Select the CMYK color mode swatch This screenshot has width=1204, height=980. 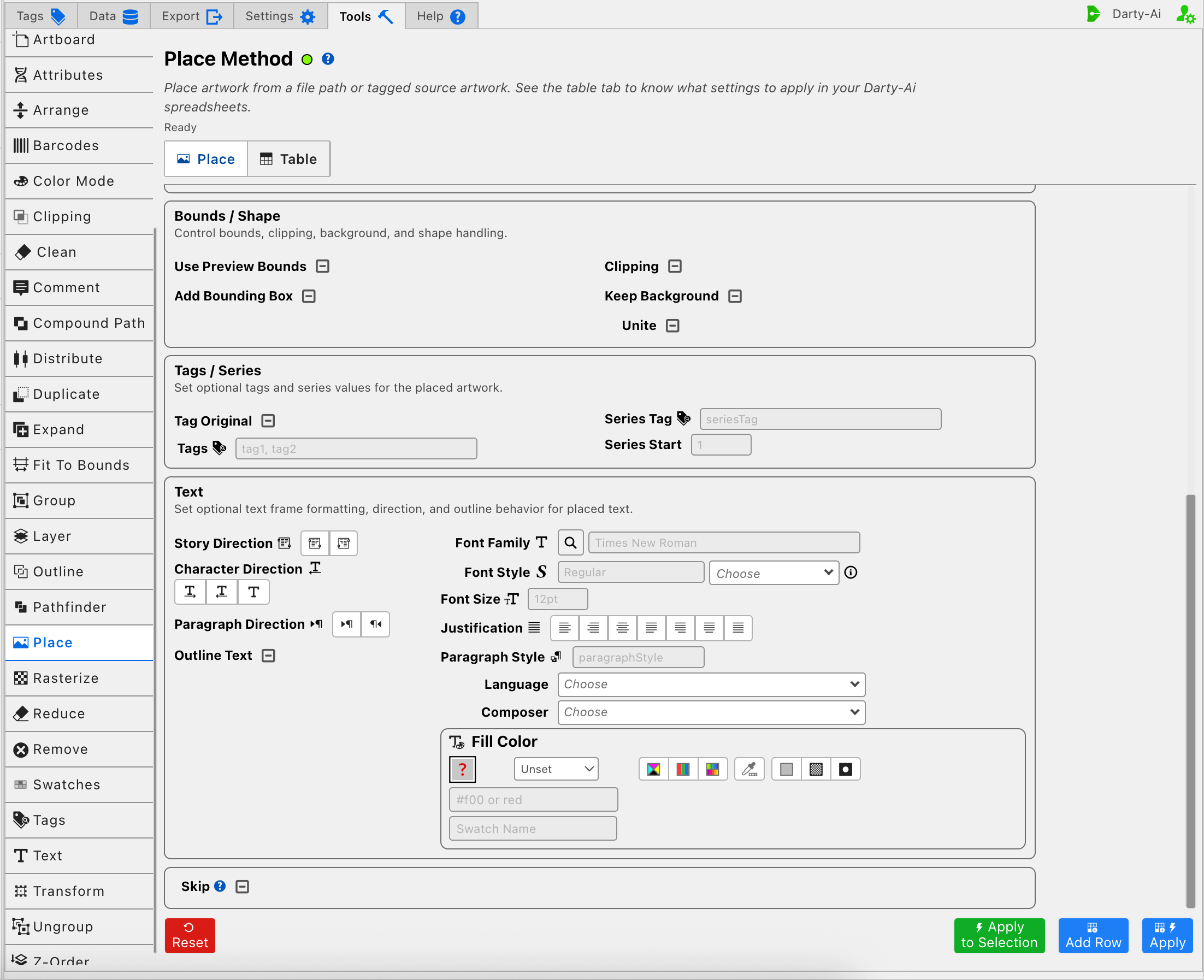pos(654,769)
